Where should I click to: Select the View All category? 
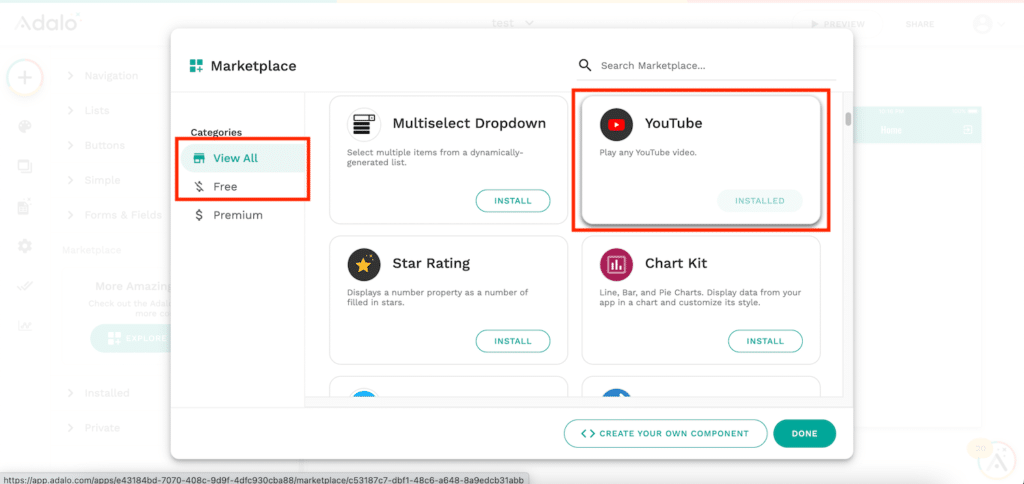[235, 158]
